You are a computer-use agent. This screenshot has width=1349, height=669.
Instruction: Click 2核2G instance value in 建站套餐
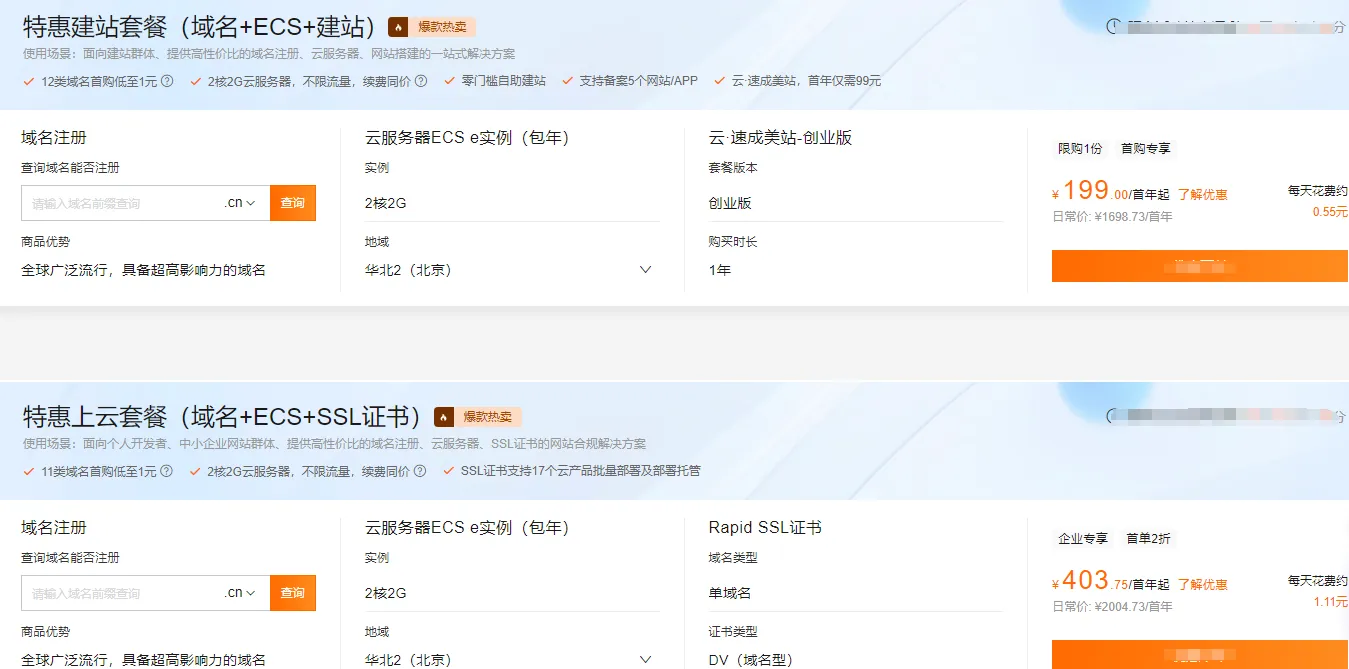(x=385, y=203)
